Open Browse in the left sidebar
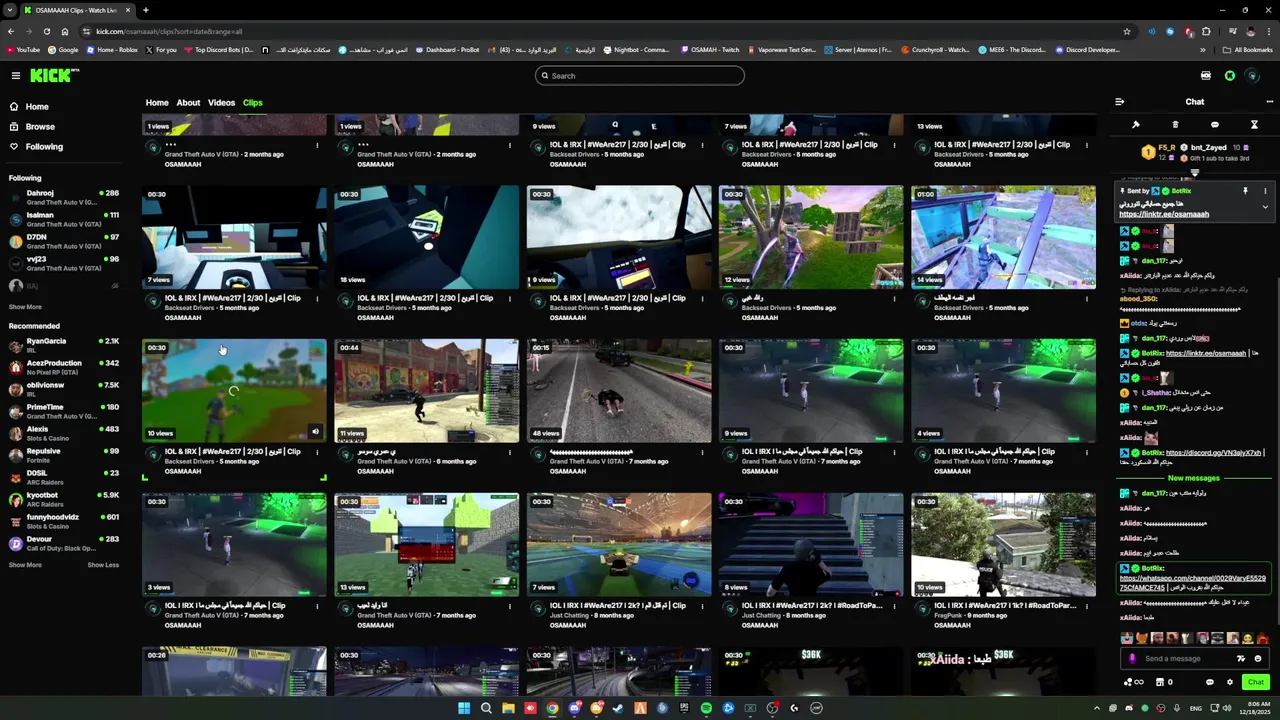 tap(40, 127)
